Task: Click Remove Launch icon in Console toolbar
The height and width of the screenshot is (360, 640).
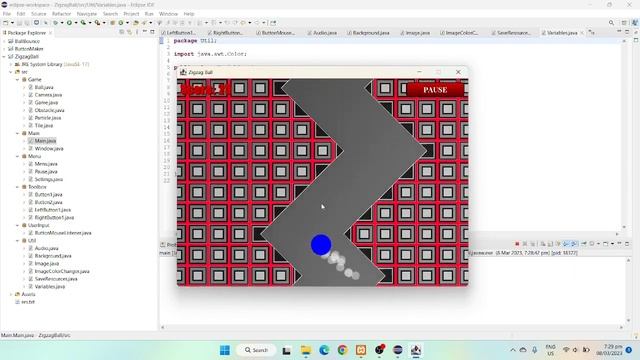Action: (x=525, y=244)
